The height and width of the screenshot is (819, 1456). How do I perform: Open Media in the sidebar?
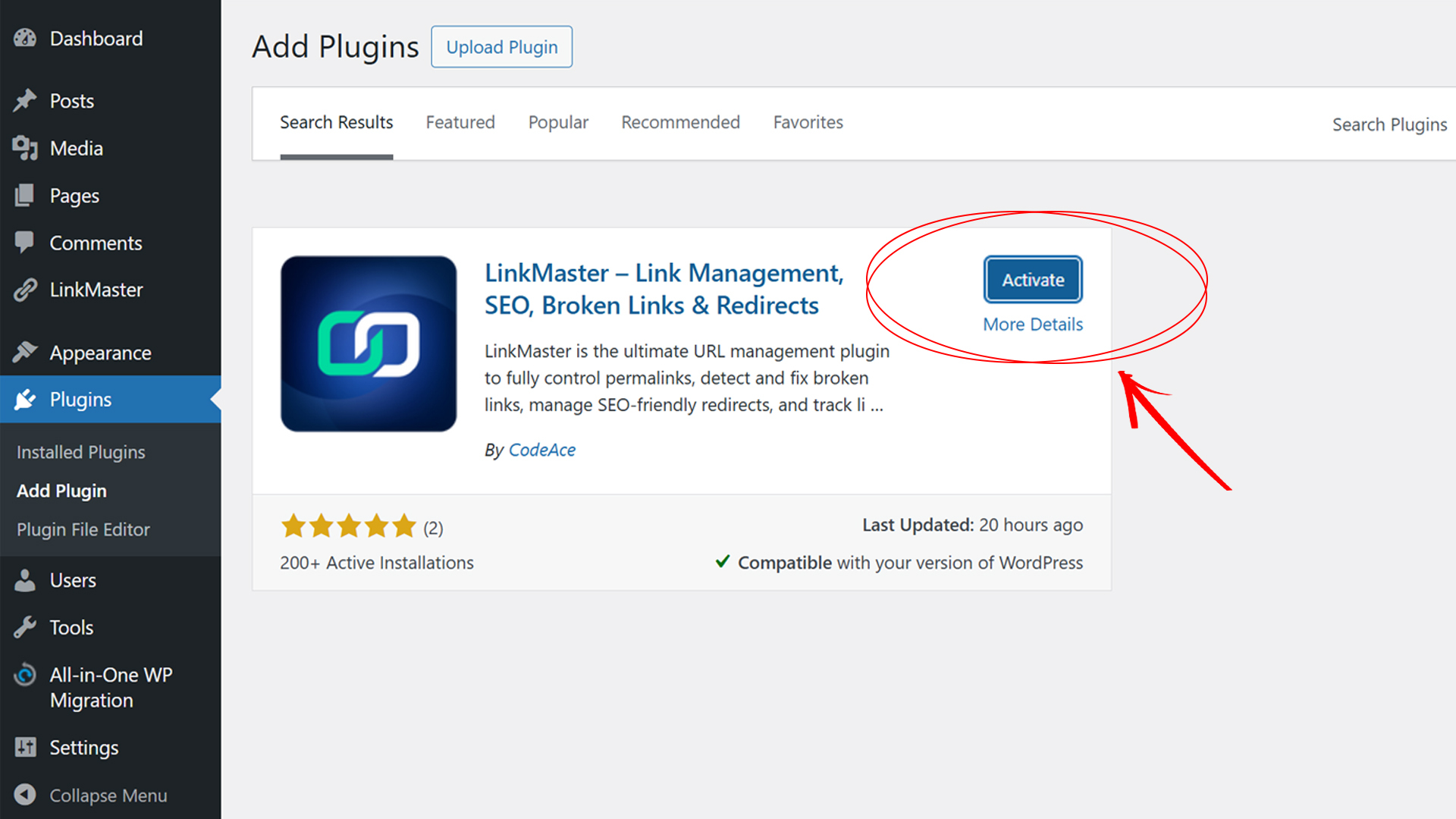(x=110, y=148)
